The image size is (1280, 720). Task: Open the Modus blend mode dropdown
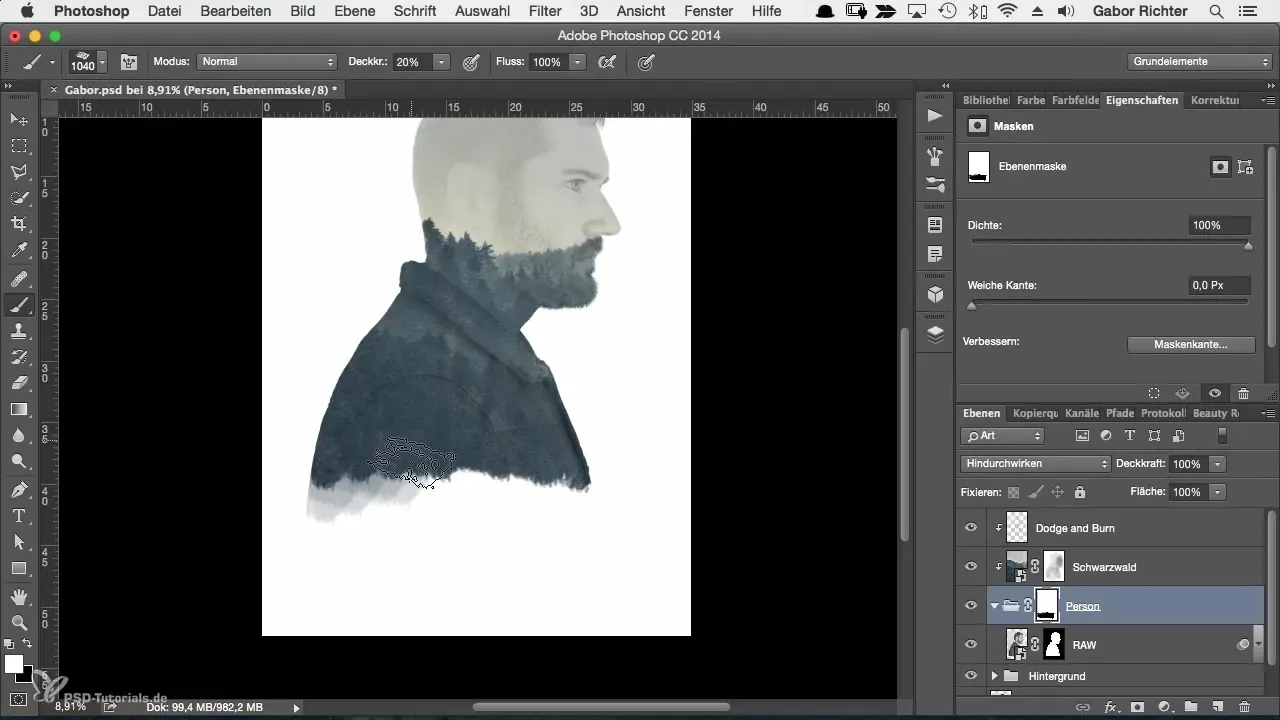(267, 62)
